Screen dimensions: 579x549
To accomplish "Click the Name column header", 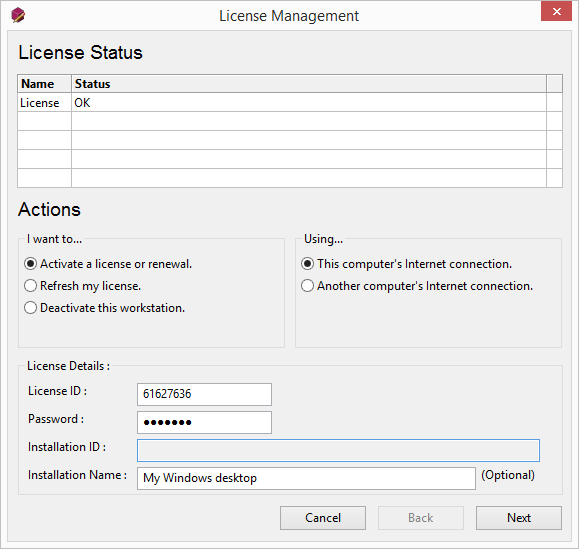I will coord(44,84).
